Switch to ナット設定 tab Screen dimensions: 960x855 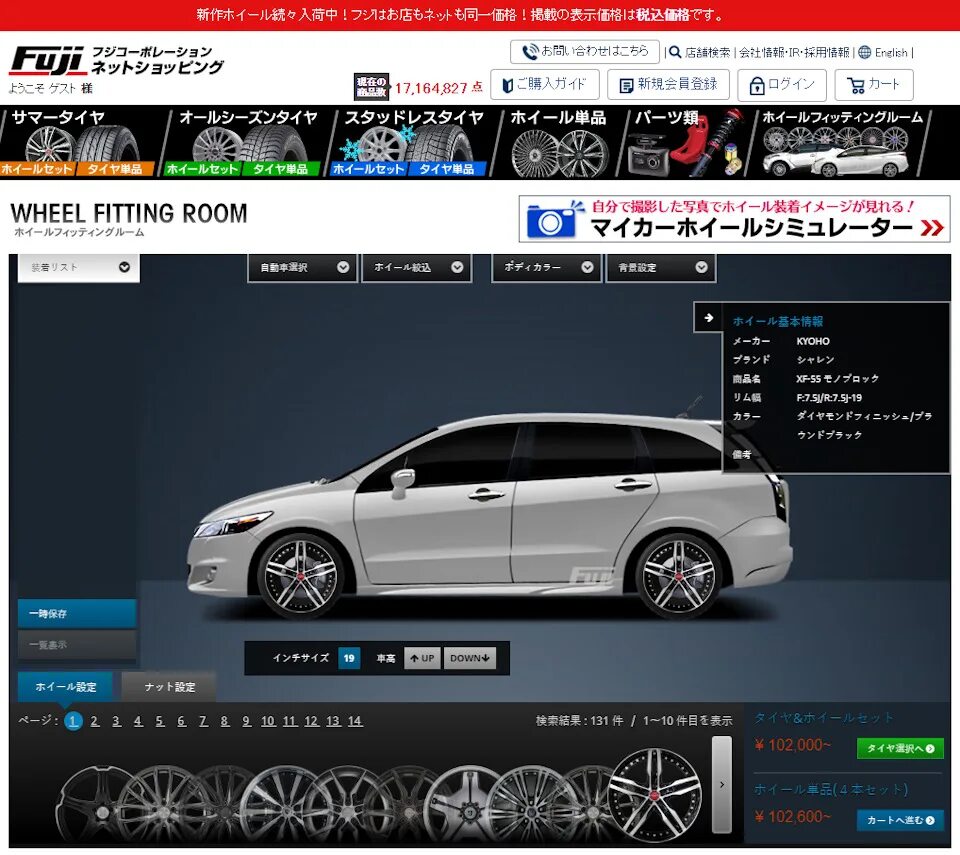[170, 687]
